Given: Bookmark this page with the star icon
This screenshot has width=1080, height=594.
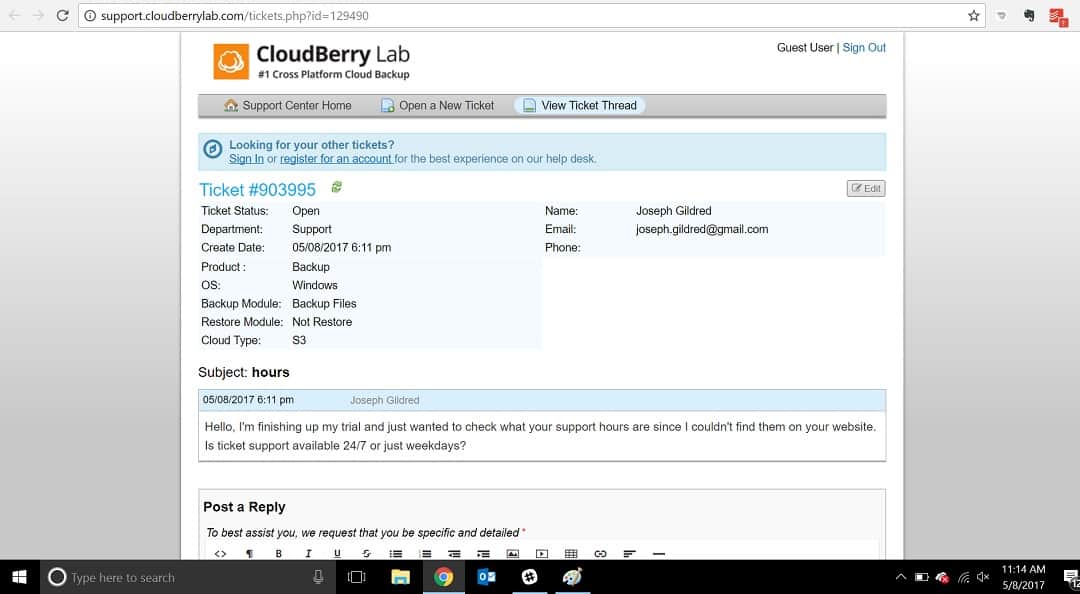Looking at the screenshot, I should [x=973, y=15].
